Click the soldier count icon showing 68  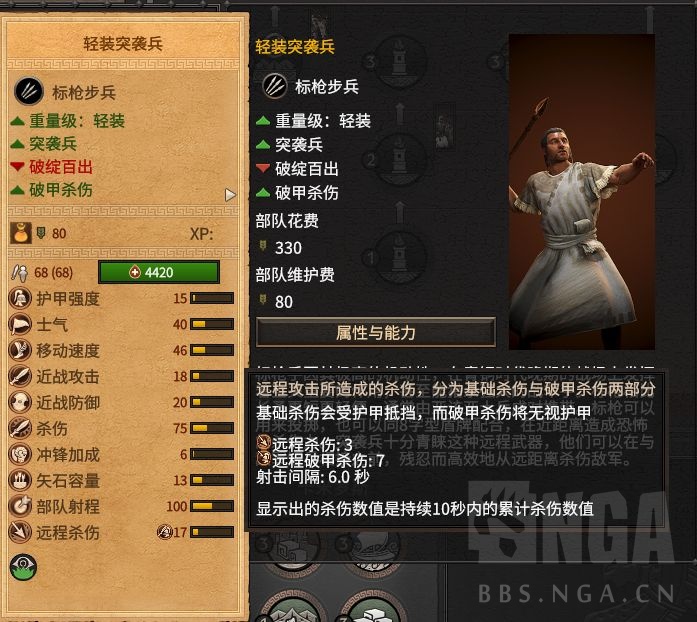click(20, 273)
